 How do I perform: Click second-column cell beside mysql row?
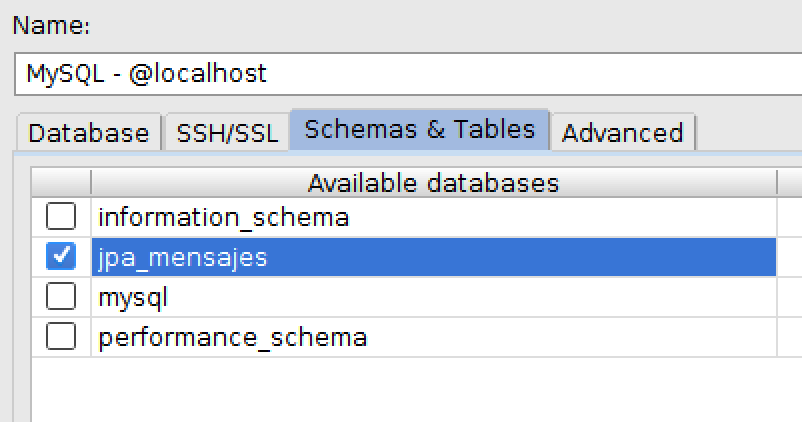790,297
